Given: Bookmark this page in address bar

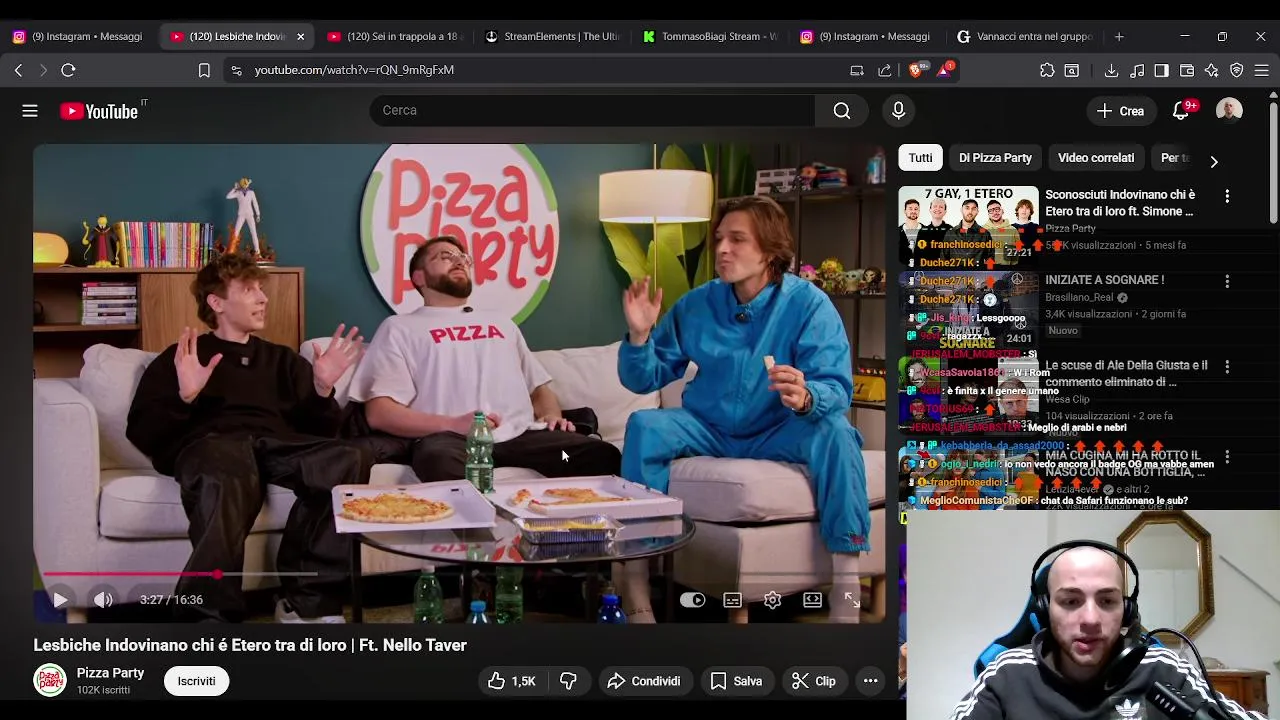Looking at the screenshot, I should coord(204,70).
